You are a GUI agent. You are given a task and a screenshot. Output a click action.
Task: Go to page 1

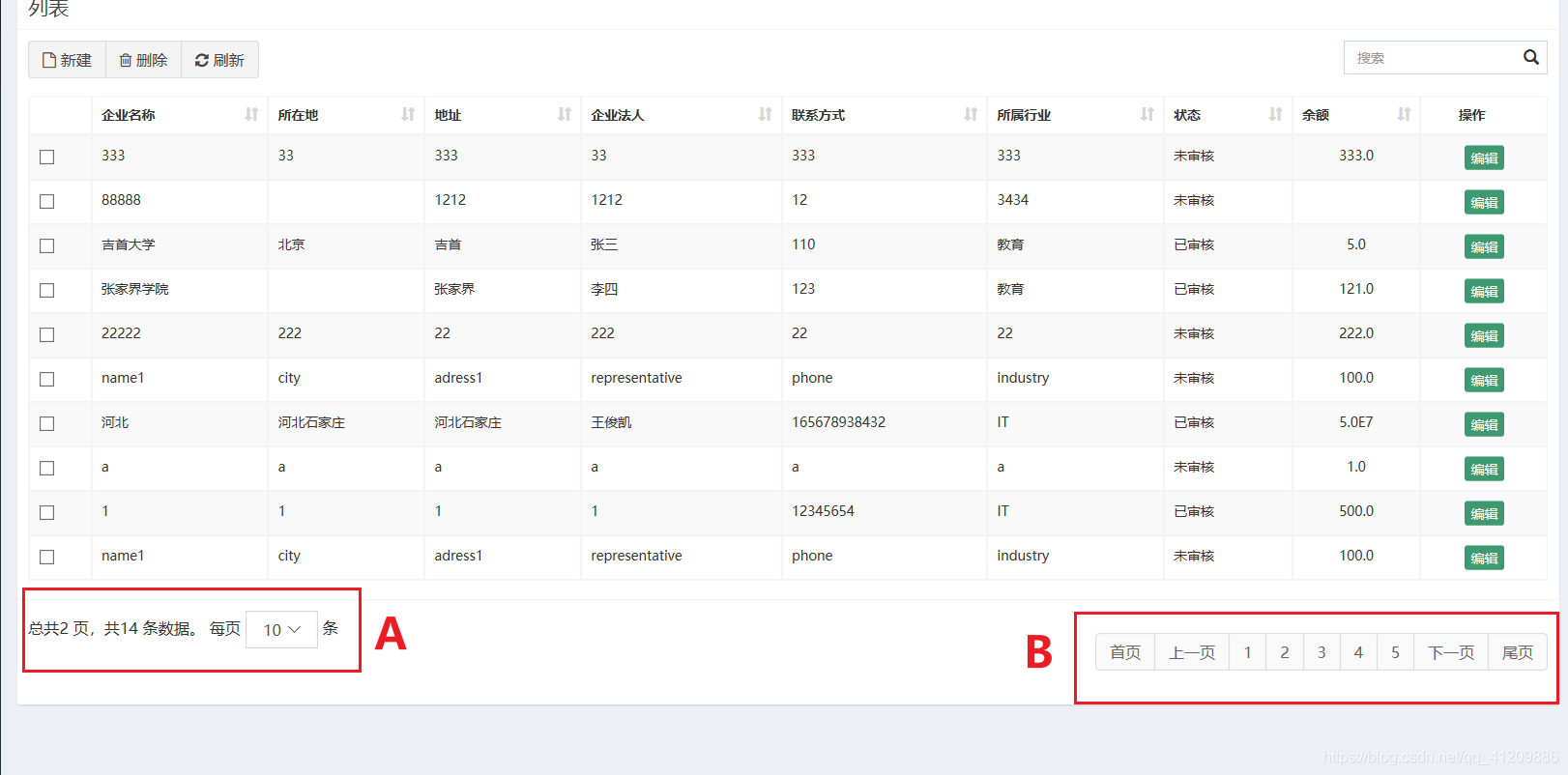pos(1248,652)
